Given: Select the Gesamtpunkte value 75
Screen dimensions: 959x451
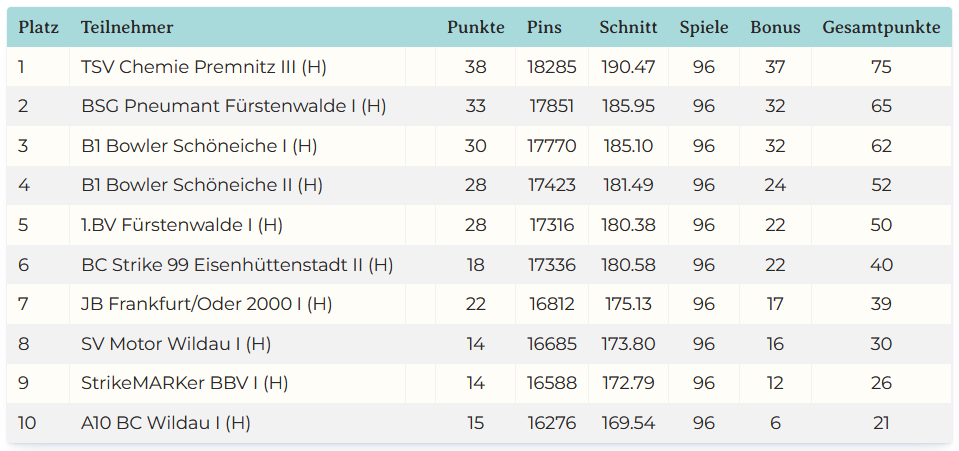Looking at the screenshot, I should coord(881,67).
